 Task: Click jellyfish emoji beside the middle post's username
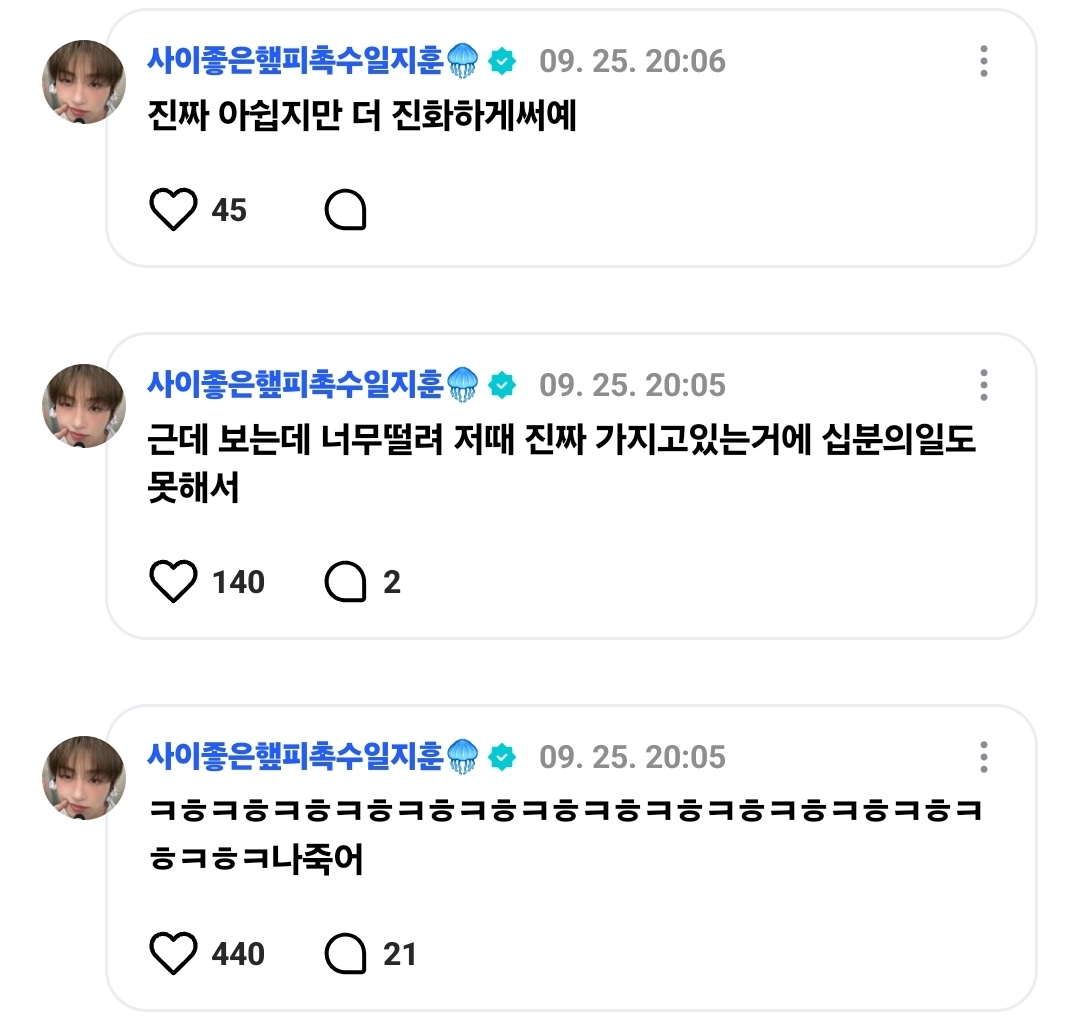coord(462,385)
